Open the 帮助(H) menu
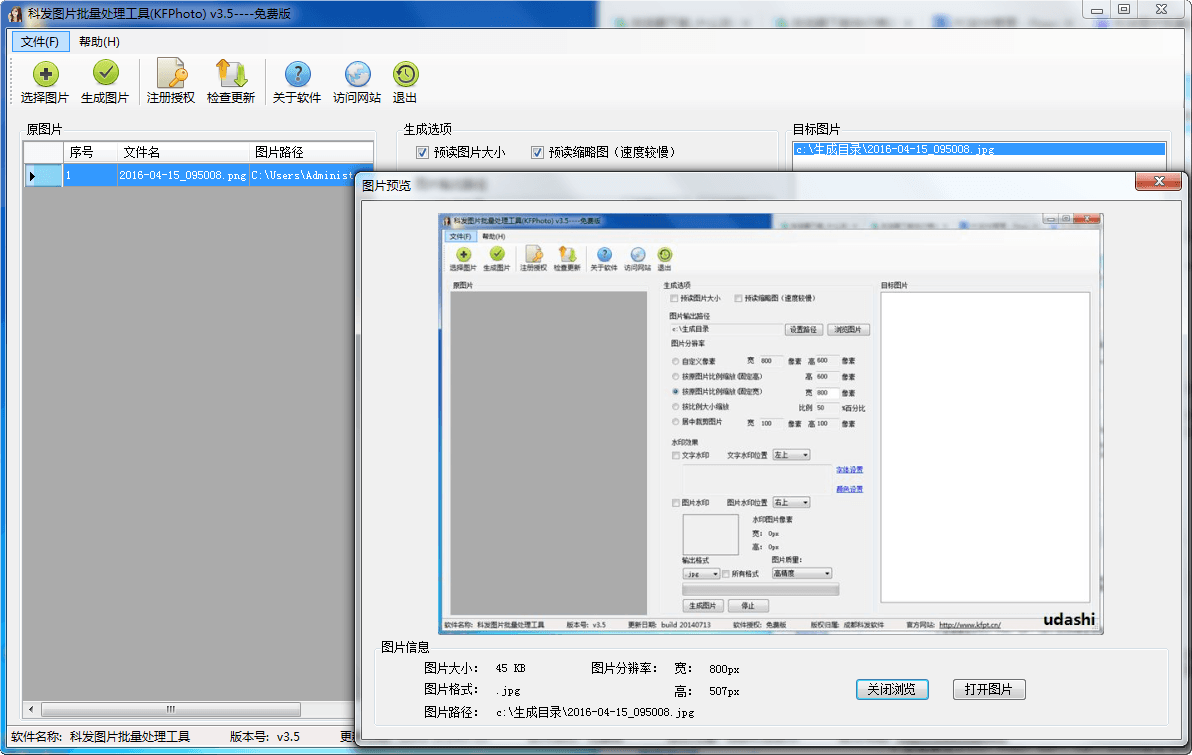Viewport: 1192px width, 755px height. (x=99, y=42)
